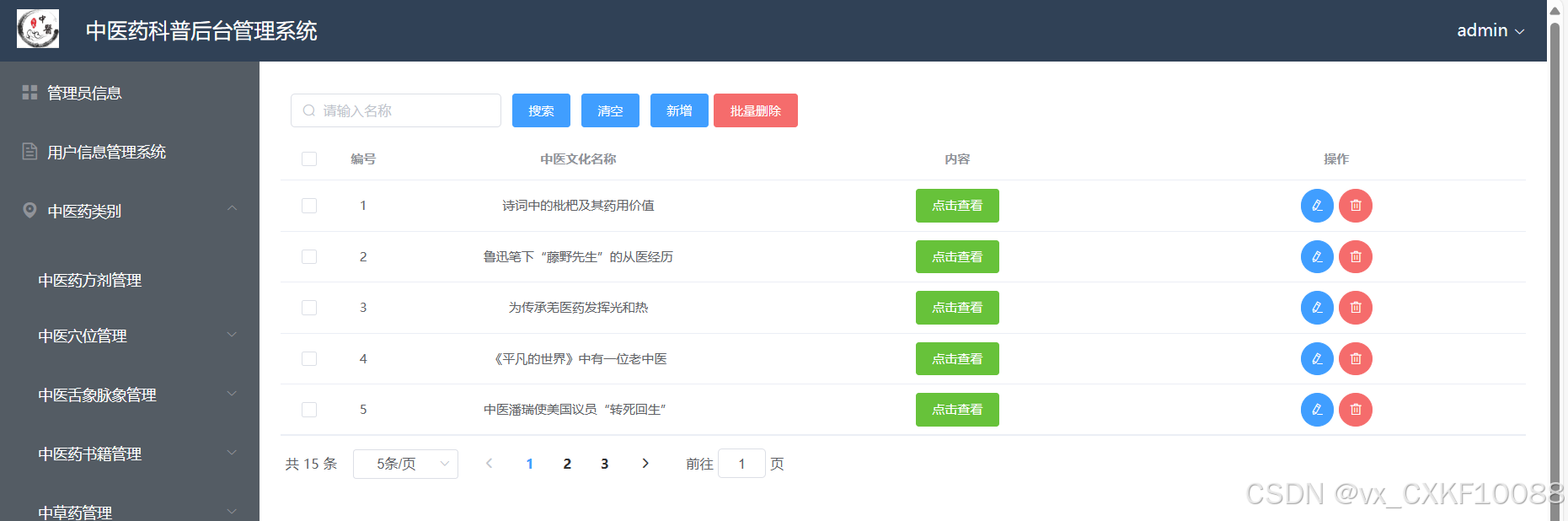Click the 中医药类别 location pin icon
Viewport: 1568px width, 521px height.
pyautogui.click(x=29, y=210)
